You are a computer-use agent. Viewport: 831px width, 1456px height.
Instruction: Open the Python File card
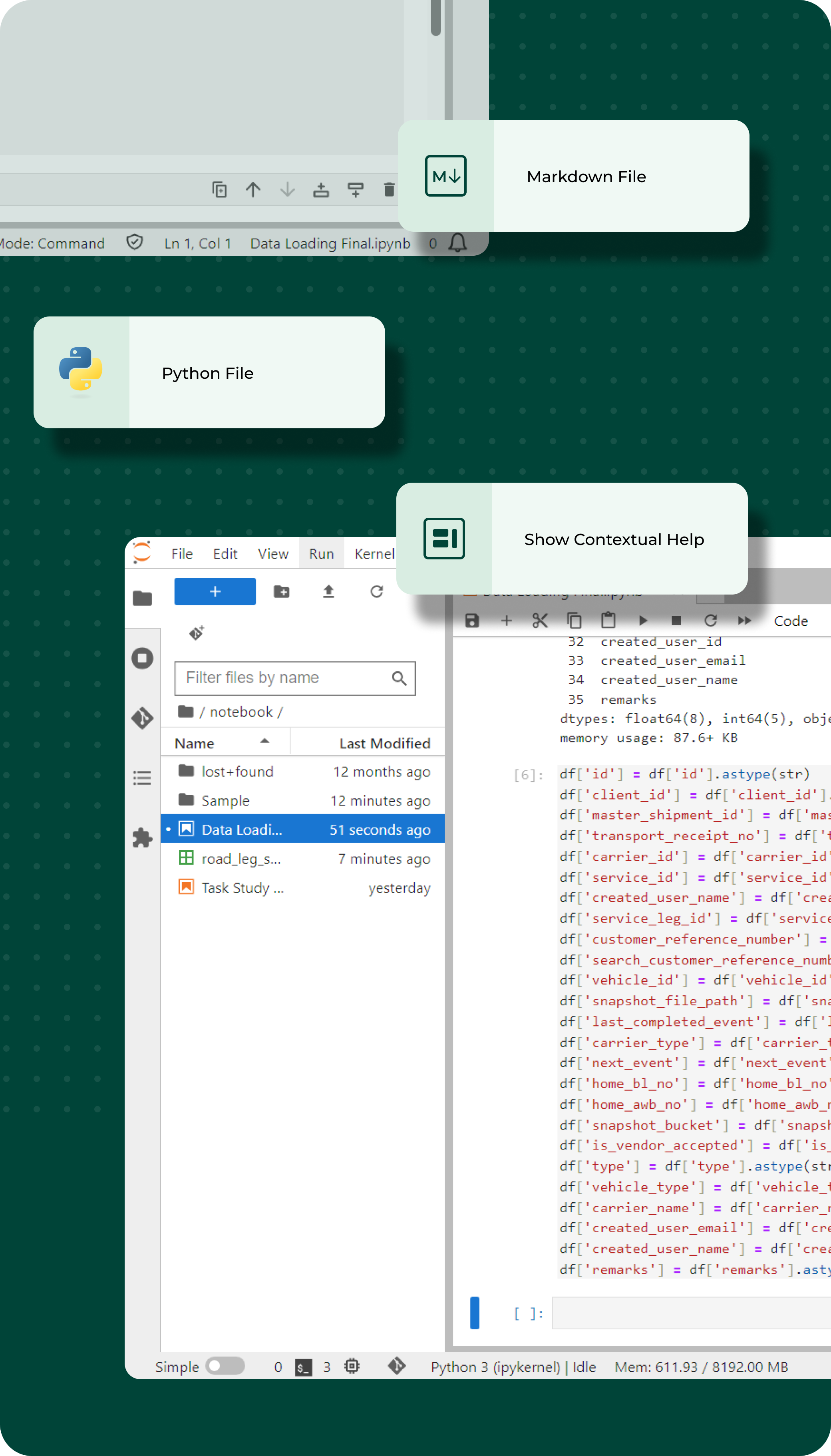tap(209, 373)
